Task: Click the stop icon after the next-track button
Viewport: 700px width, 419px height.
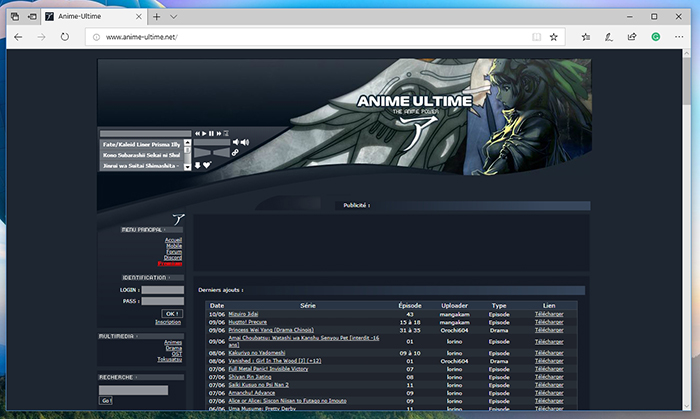Action: point(226,133)
